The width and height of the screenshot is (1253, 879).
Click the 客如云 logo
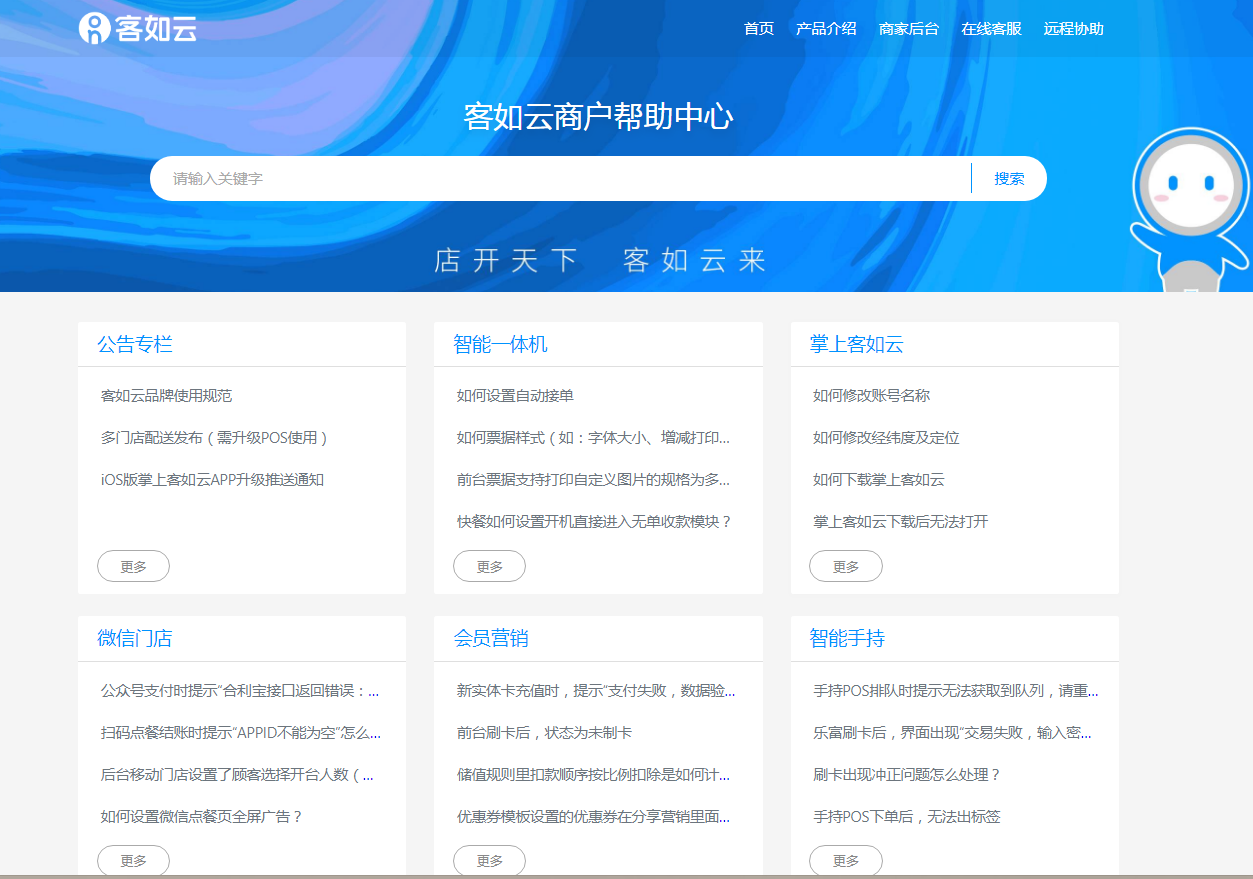138,28
